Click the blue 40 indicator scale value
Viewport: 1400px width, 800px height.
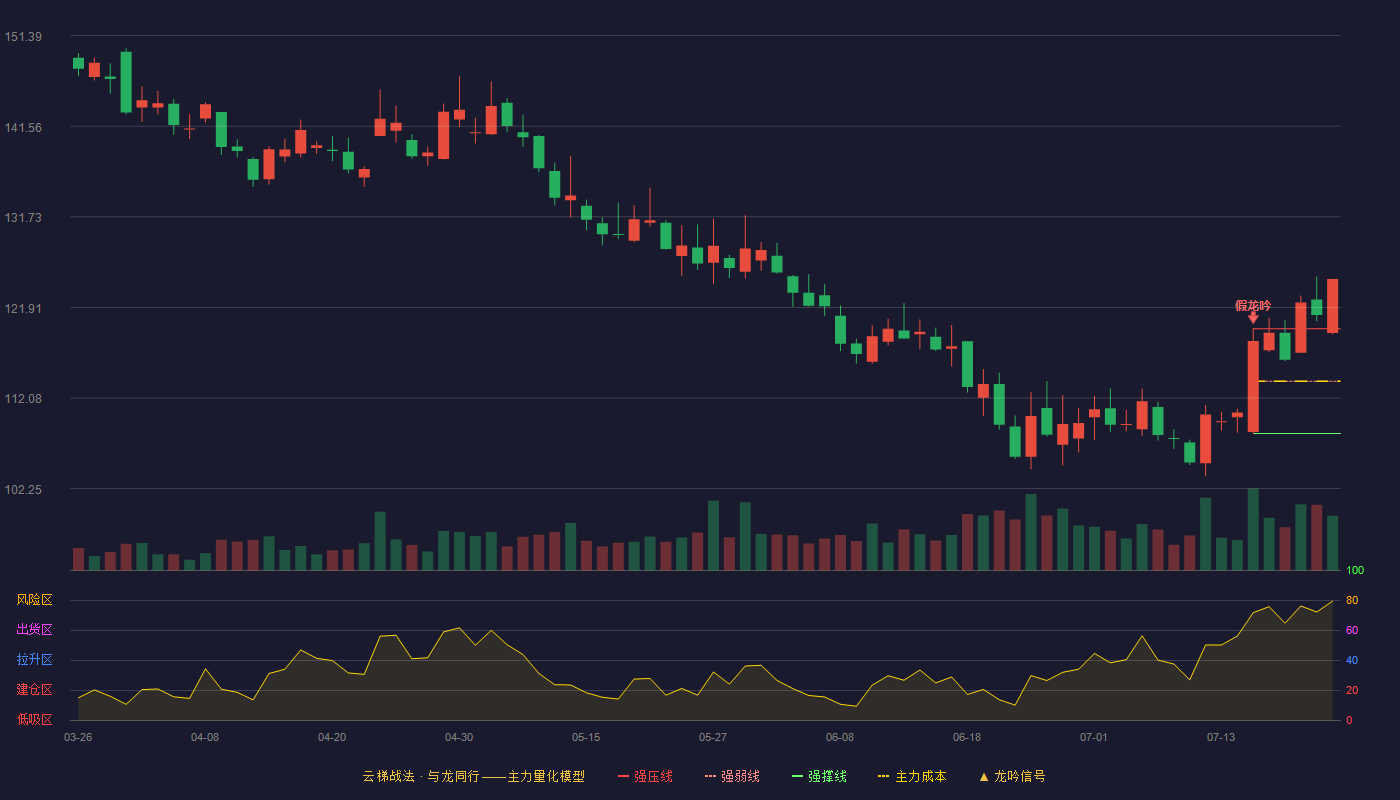tap(1351, 660)
